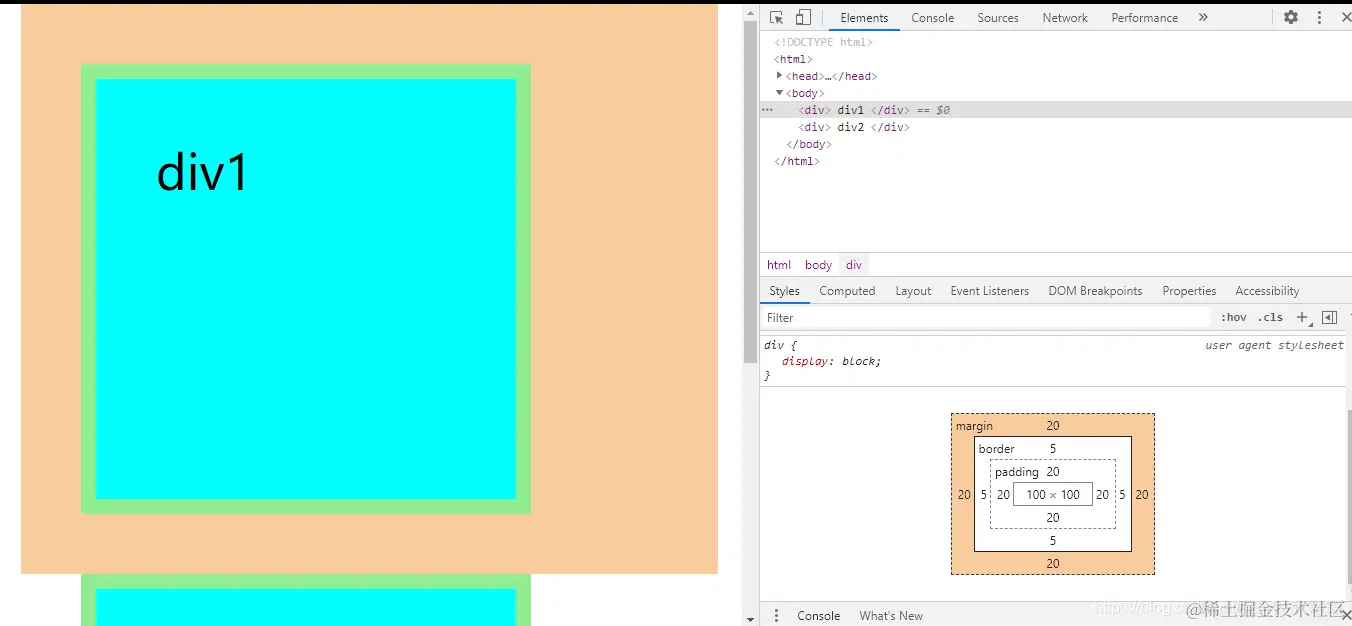The width and height of the screenshot is (1352, 626).
Task: Select the drawer Console tab
Action: tap(818, 616)
